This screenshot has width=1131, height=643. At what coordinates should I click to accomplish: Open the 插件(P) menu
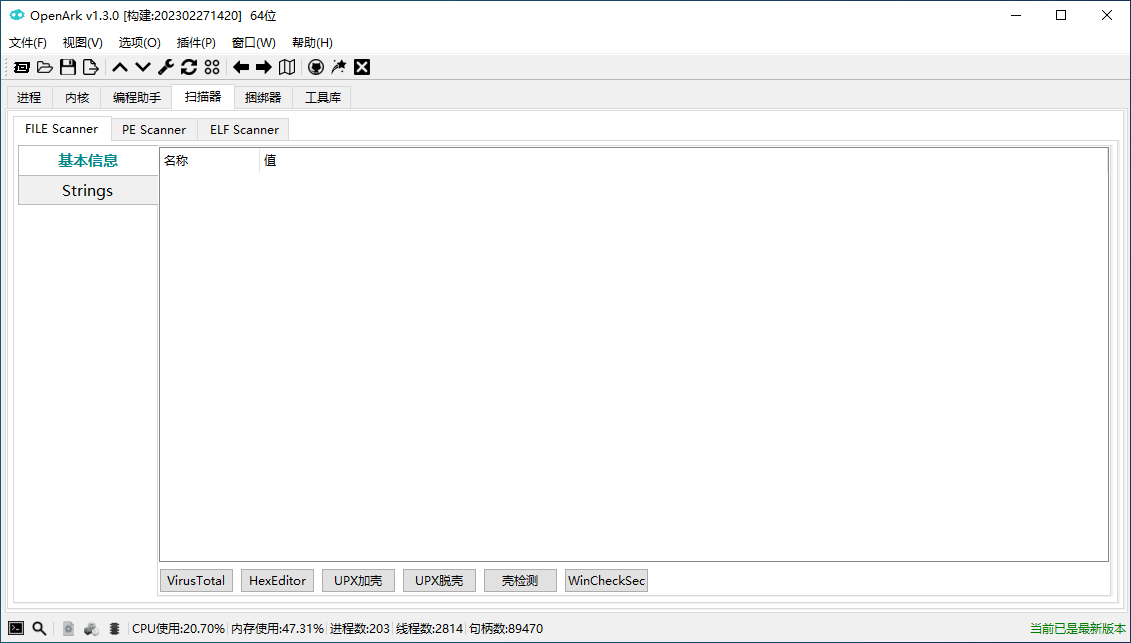point(196,43)
